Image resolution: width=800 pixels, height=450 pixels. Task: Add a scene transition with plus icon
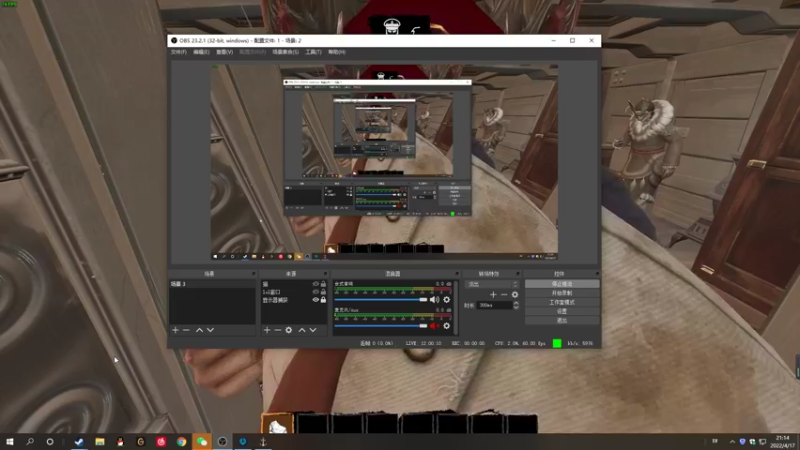(493, 294)
